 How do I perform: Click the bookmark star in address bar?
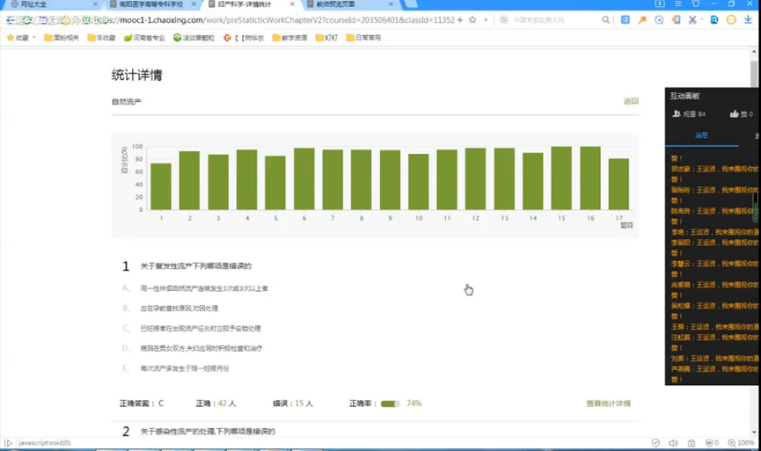[472, 20]
